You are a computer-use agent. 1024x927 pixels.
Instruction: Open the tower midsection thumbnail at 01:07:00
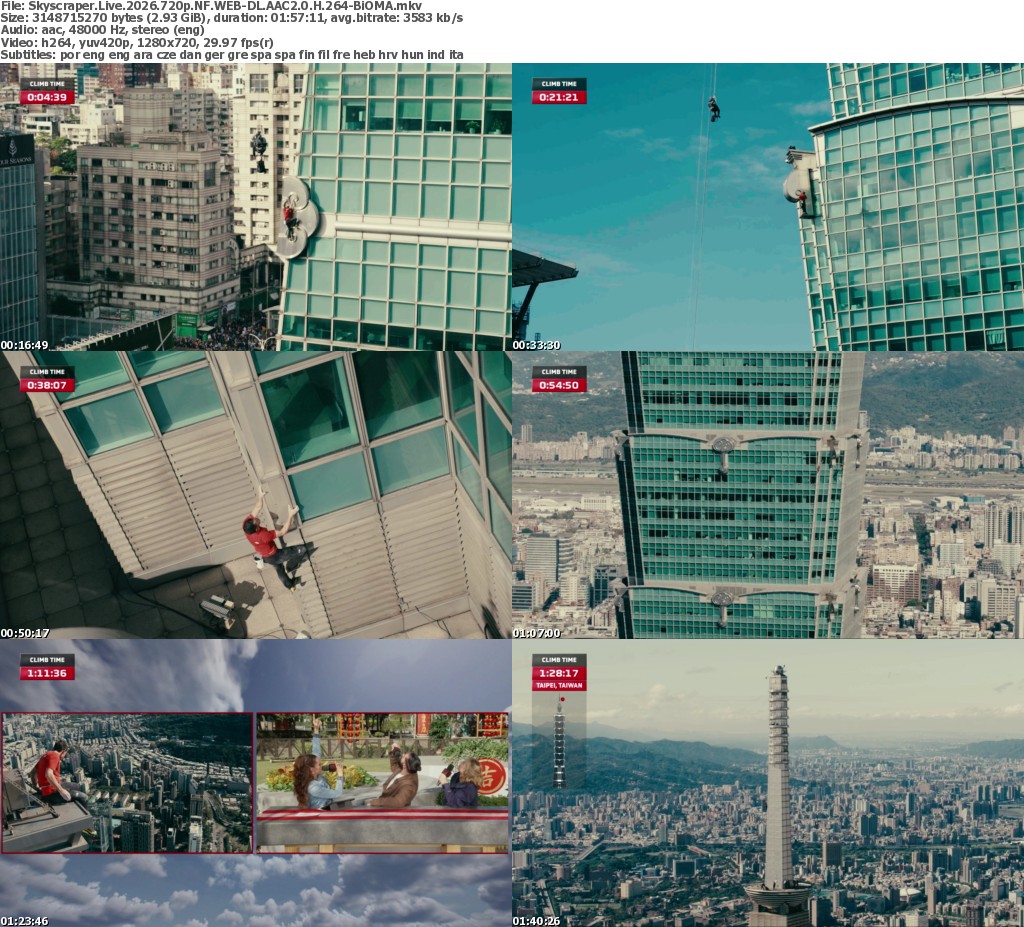pyautogui.click(x=768, y=494)
